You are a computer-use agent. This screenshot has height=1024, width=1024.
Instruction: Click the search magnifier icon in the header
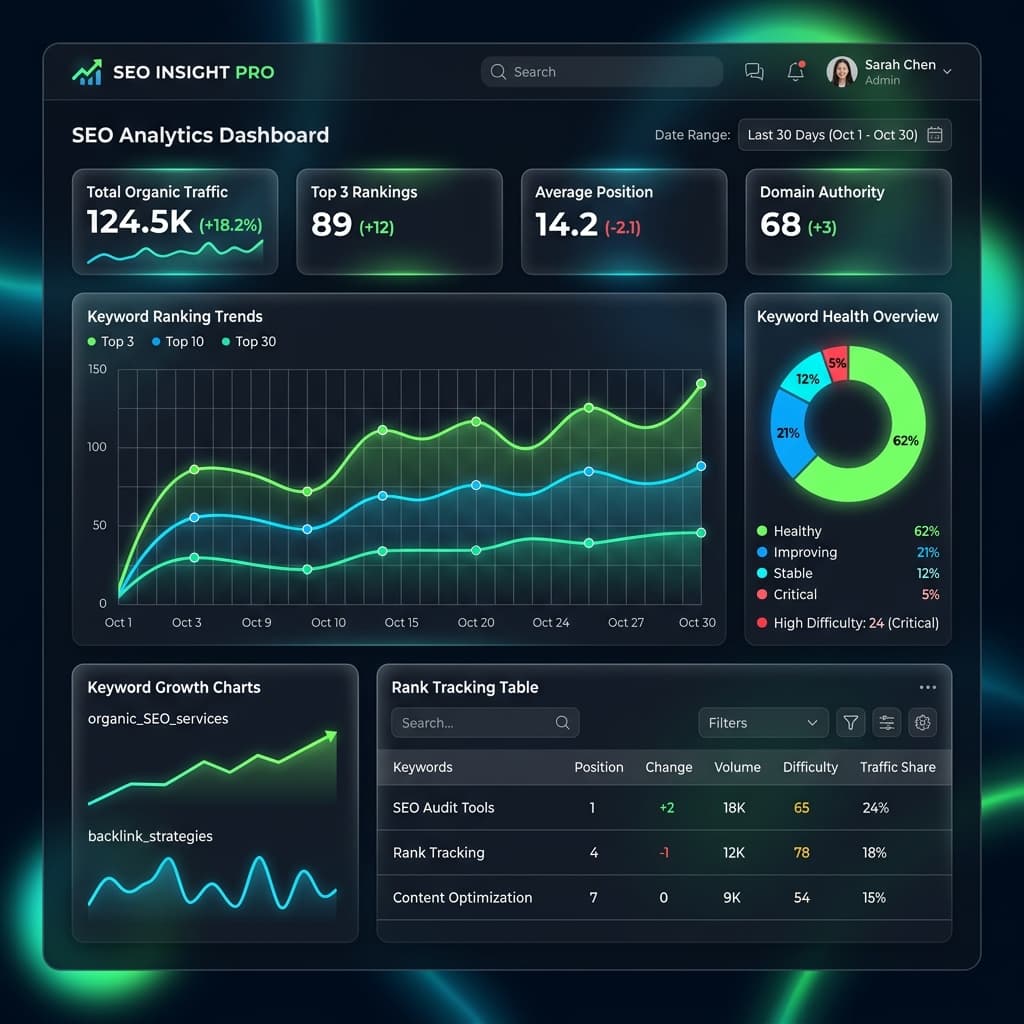tap(497, 71)
